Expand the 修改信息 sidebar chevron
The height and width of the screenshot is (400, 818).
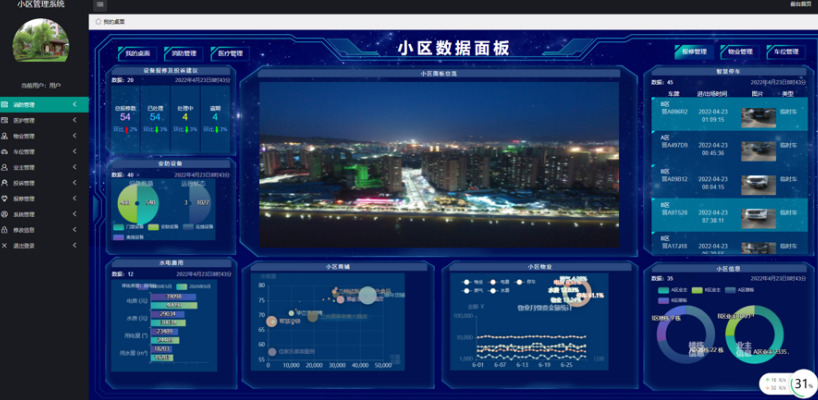click(x=75, y=230)
